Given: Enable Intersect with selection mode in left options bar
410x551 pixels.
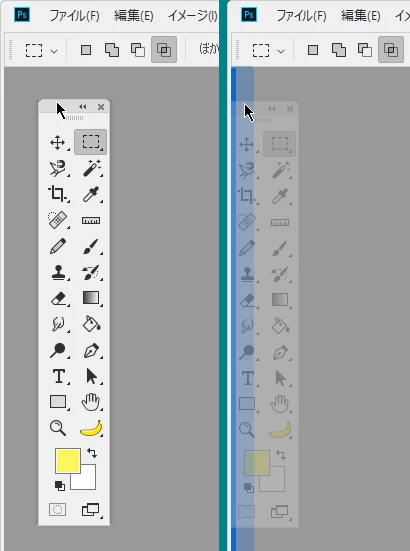Looking at the screenshot, I should click(164, 50).
